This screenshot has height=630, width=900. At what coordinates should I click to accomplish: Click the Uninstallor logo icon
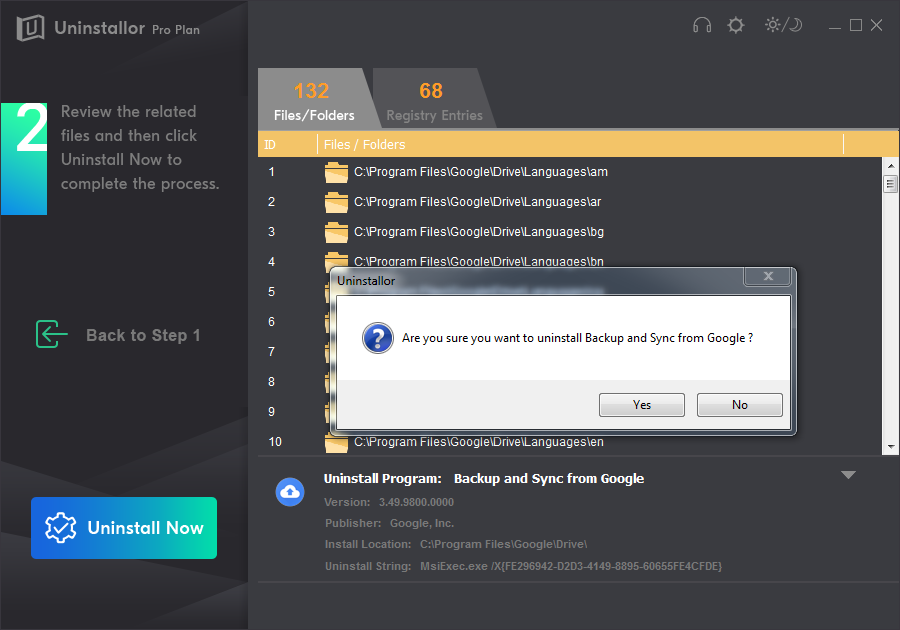coord(30,28)
